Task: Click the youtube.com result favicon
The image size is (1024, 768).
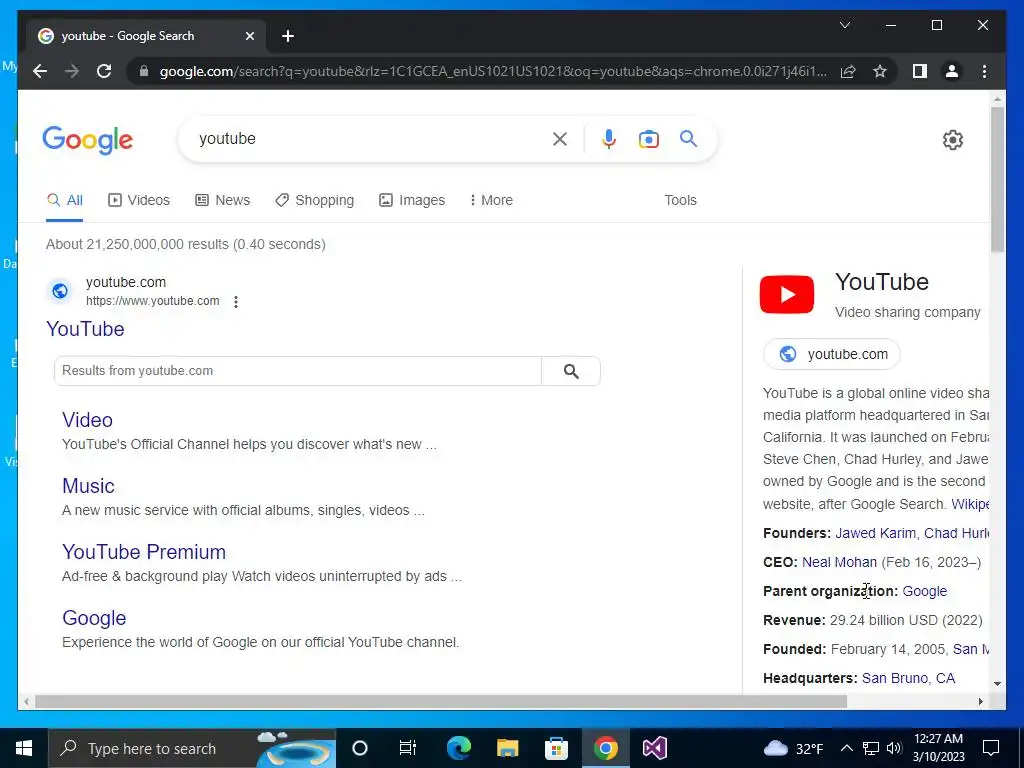Action: point(60,291)
